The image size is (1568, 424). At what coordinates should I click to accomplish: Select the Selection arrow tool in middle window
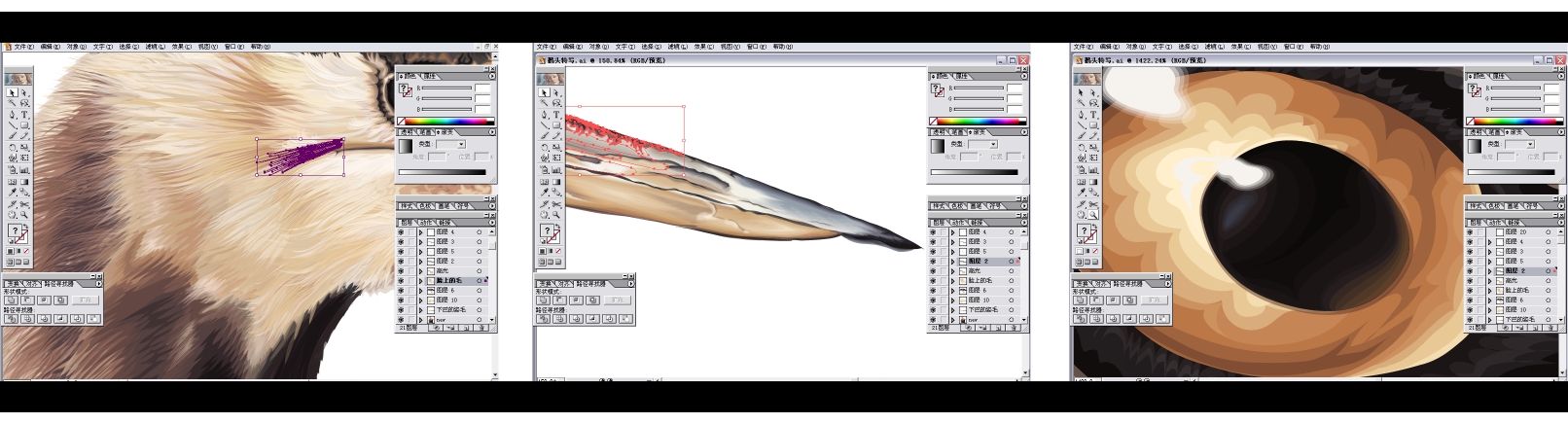click(x=545, y=92)
